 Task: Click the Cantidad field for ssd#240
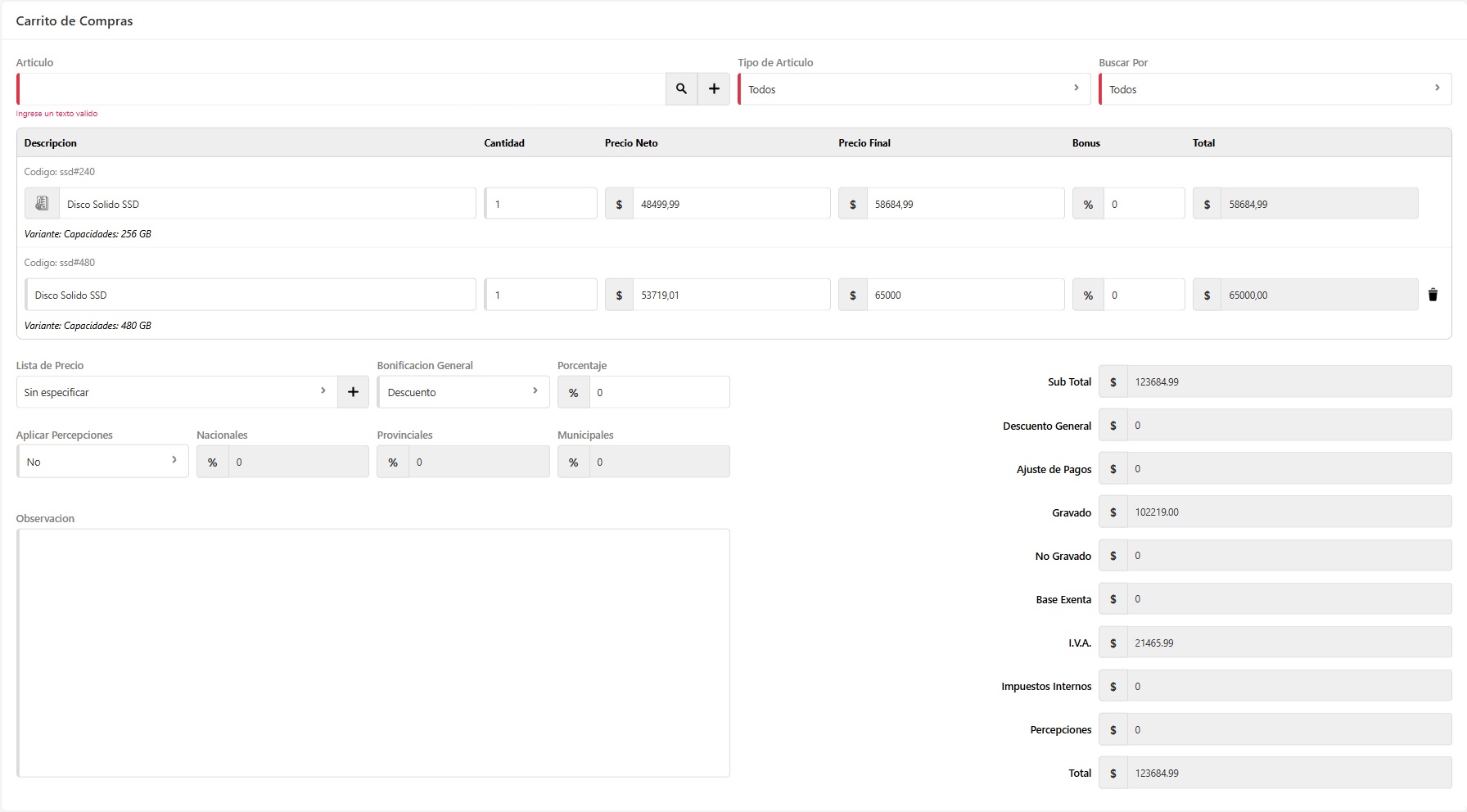[541, 204]
